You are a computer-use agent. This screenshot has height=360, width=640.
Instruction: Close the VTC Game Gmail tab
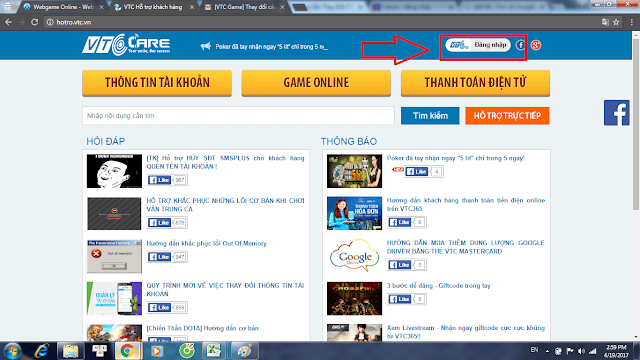pos(282,7)
